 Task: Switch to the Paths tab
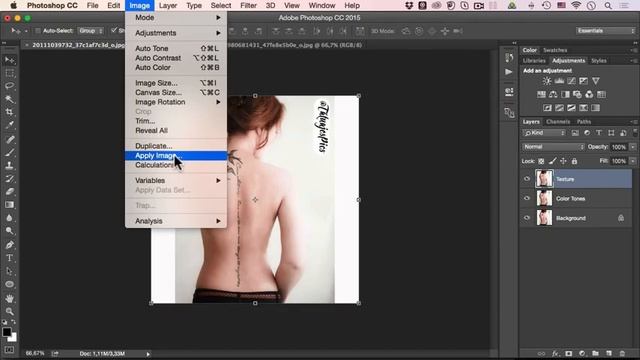584,122
